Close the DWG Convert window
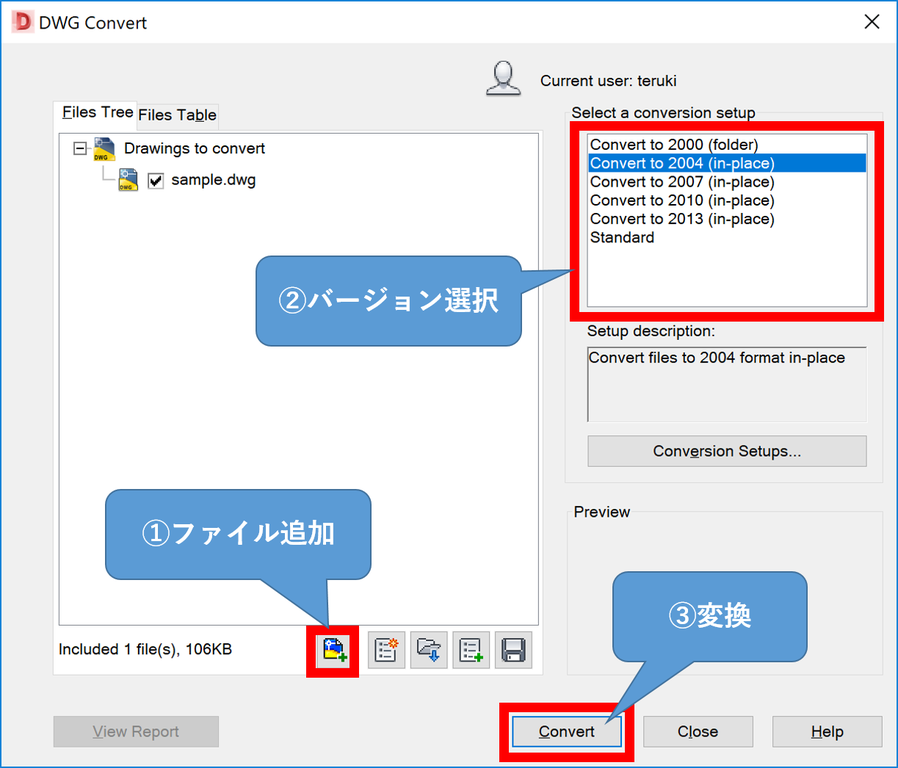The height and width of the screenshot is (768, 898). [x=872, y=22]
